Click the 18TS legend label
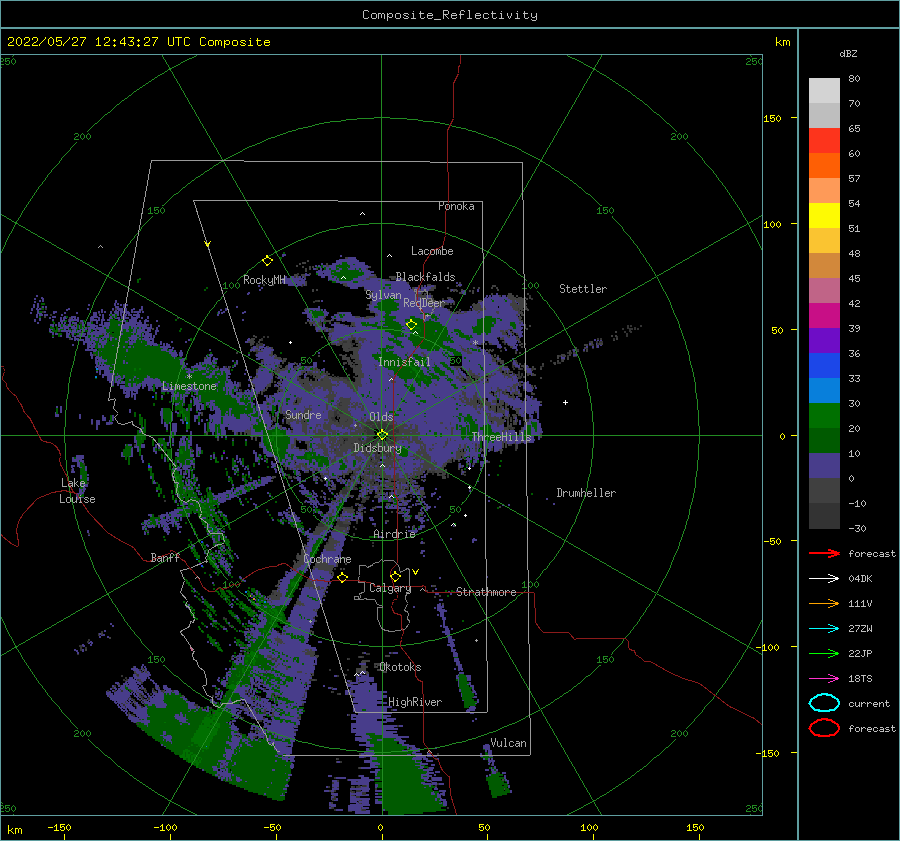The image size is (900, 841). (x=860, y=679)
